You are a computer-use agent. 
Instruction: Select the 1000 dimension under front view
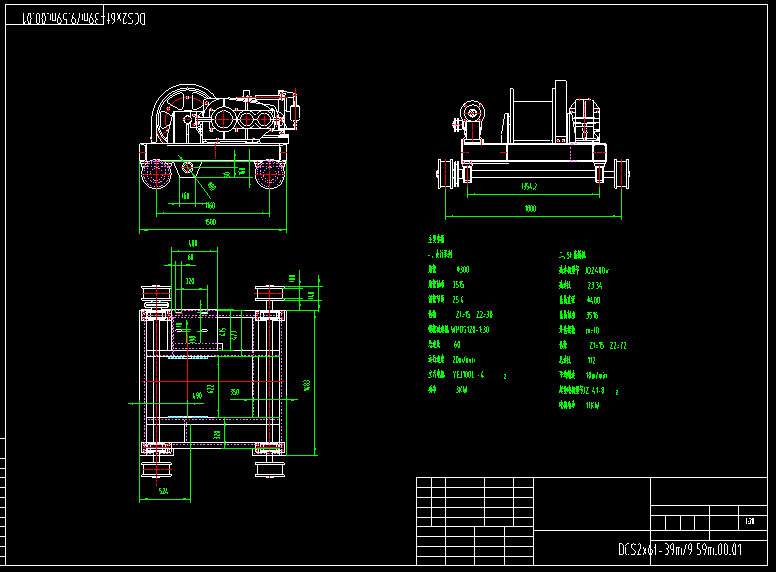529,209
